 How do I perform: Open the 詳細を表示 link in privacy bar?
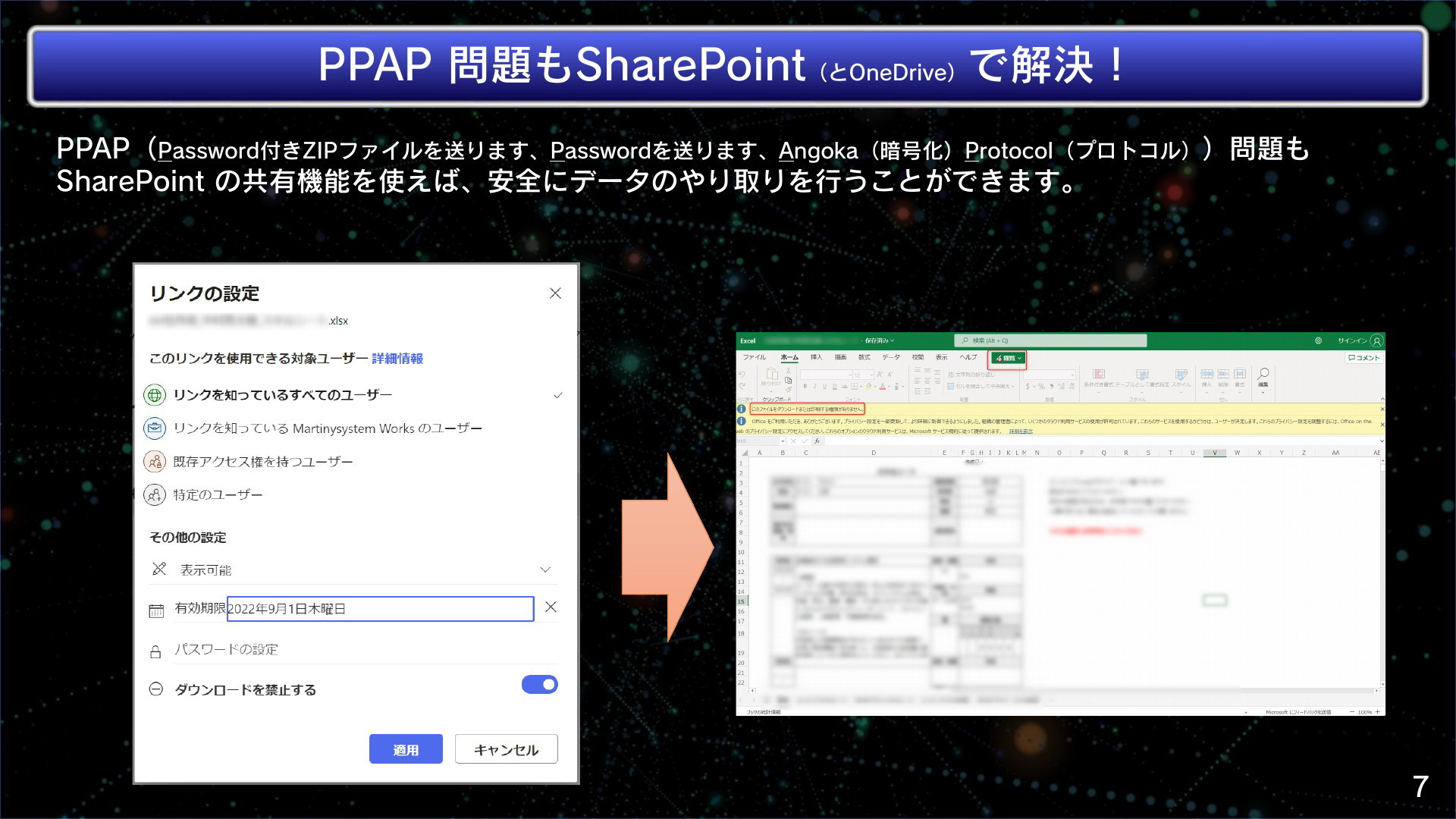pyautogui.click(x=1021, y=431)
